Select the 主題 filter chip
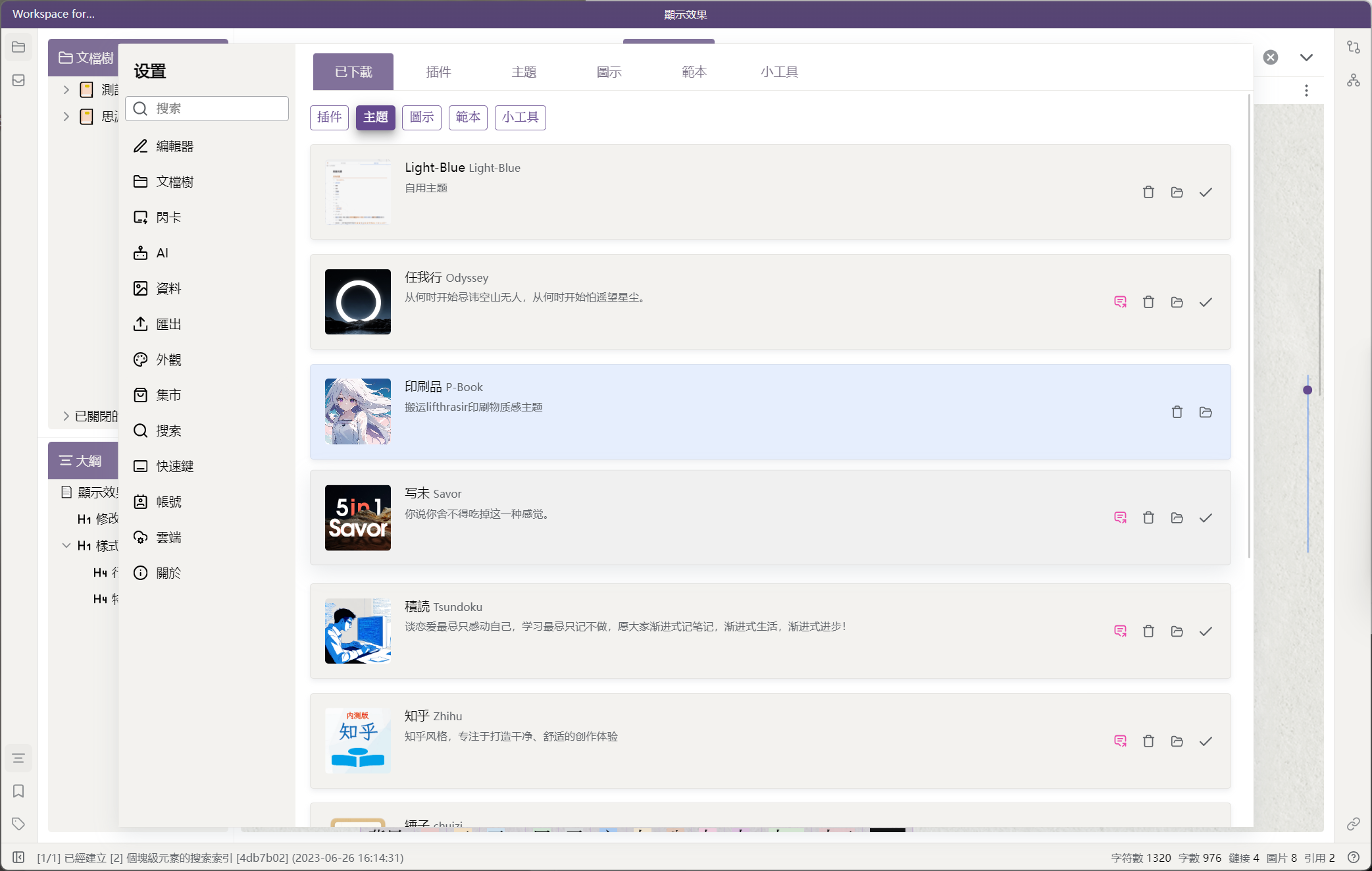 pos(375,117)
